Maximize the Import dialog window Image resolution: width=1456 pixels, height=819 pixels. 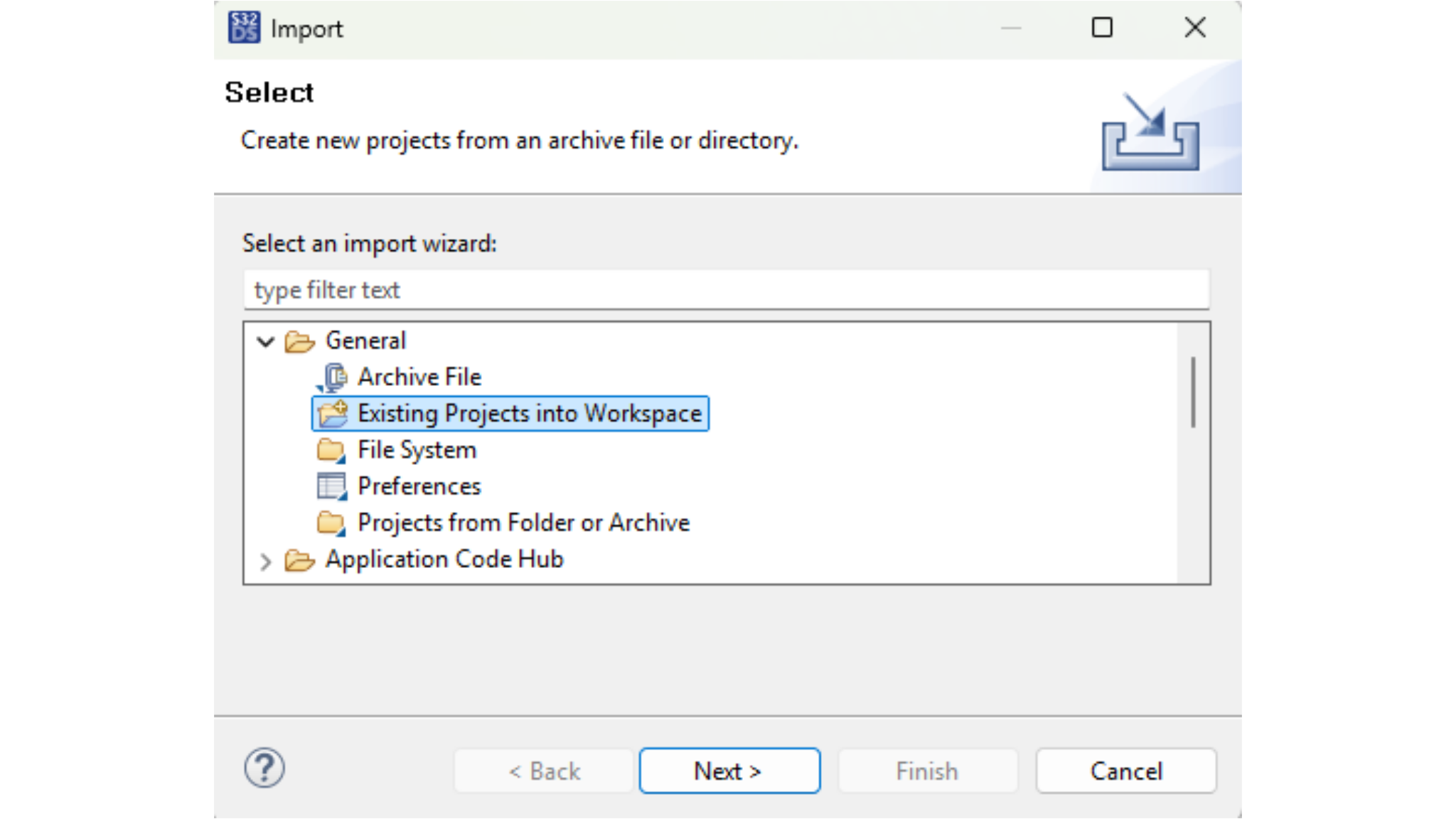[x=1102, y=28]
